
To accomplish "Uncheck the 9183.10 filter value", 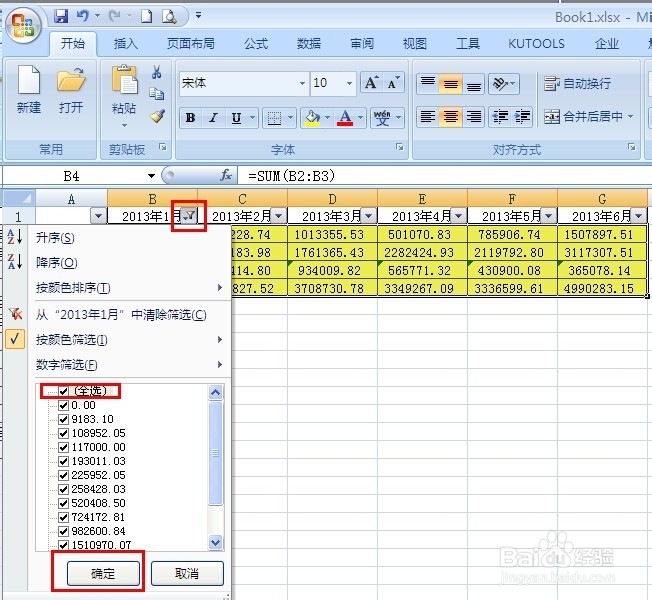I will click(64, 419).
